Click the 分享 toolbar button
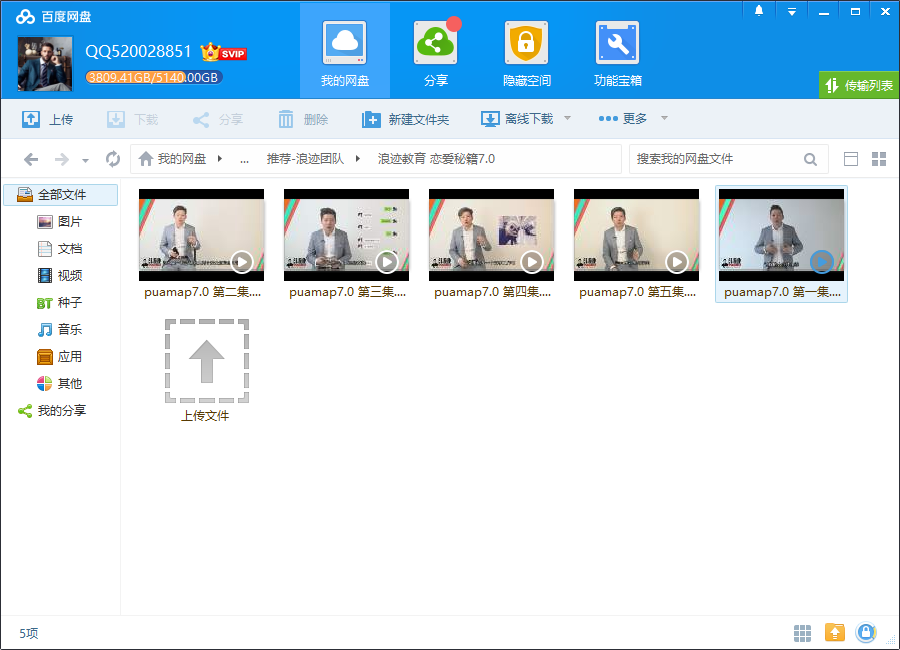This screenshot has height=650, width=900. pos(218,119)
